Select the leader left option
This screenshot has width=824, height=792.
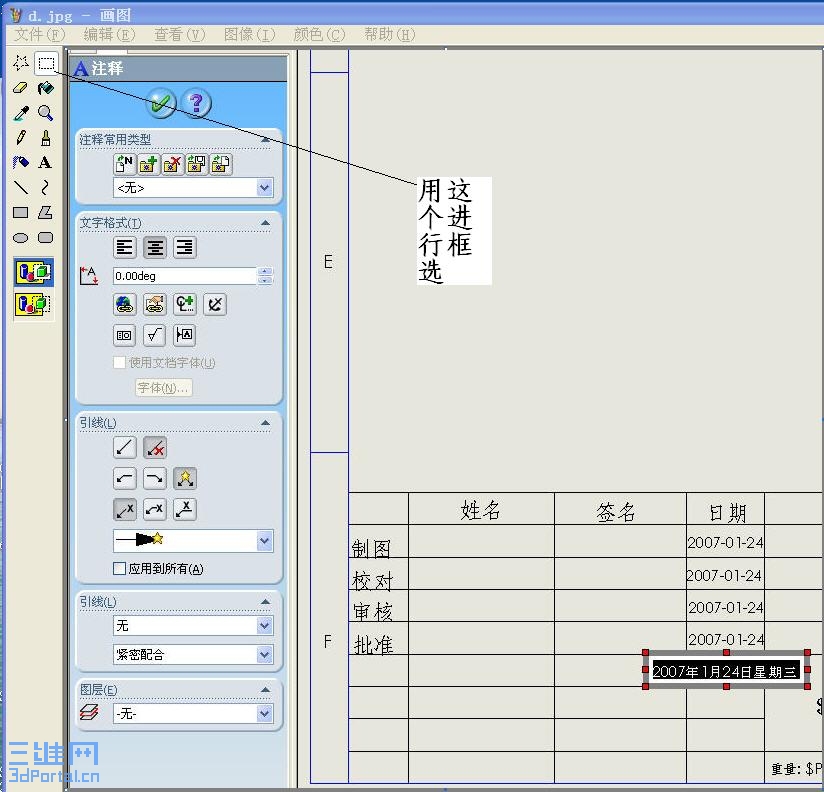tap(125, 478)
